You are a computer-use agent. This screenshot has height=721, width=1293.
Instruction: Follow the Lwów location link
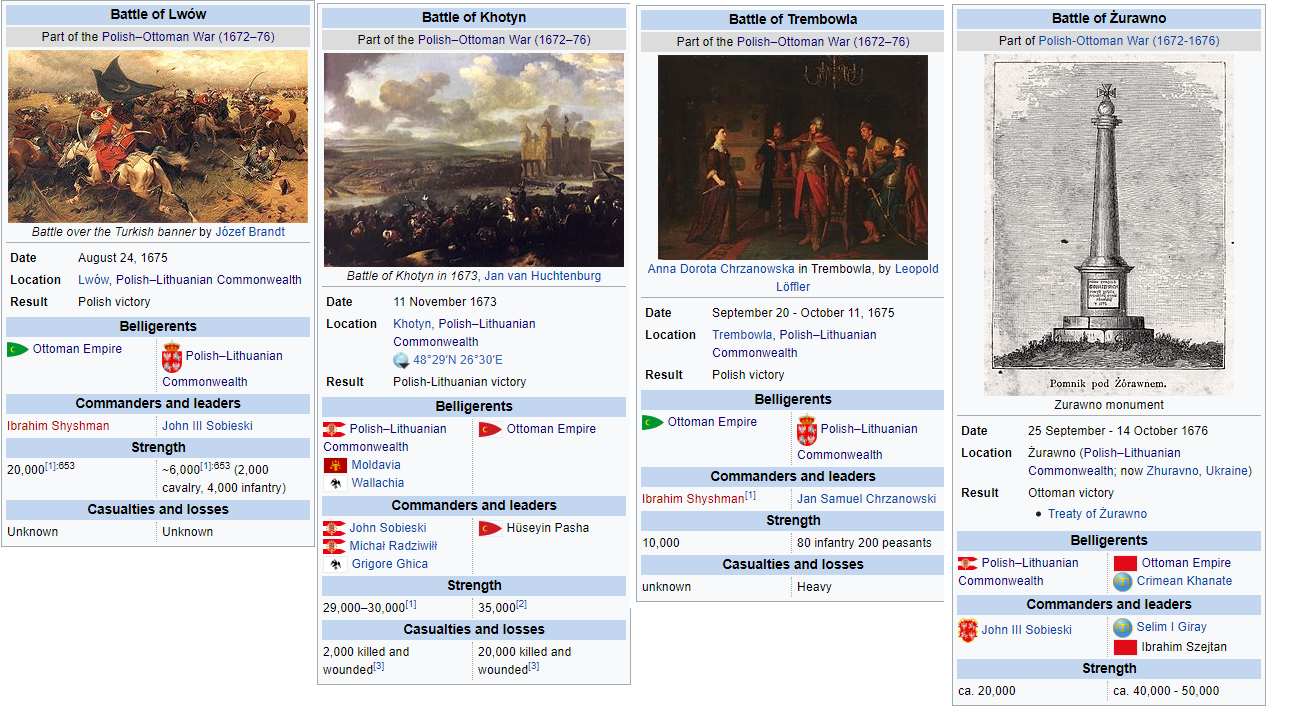click(93, 280)
